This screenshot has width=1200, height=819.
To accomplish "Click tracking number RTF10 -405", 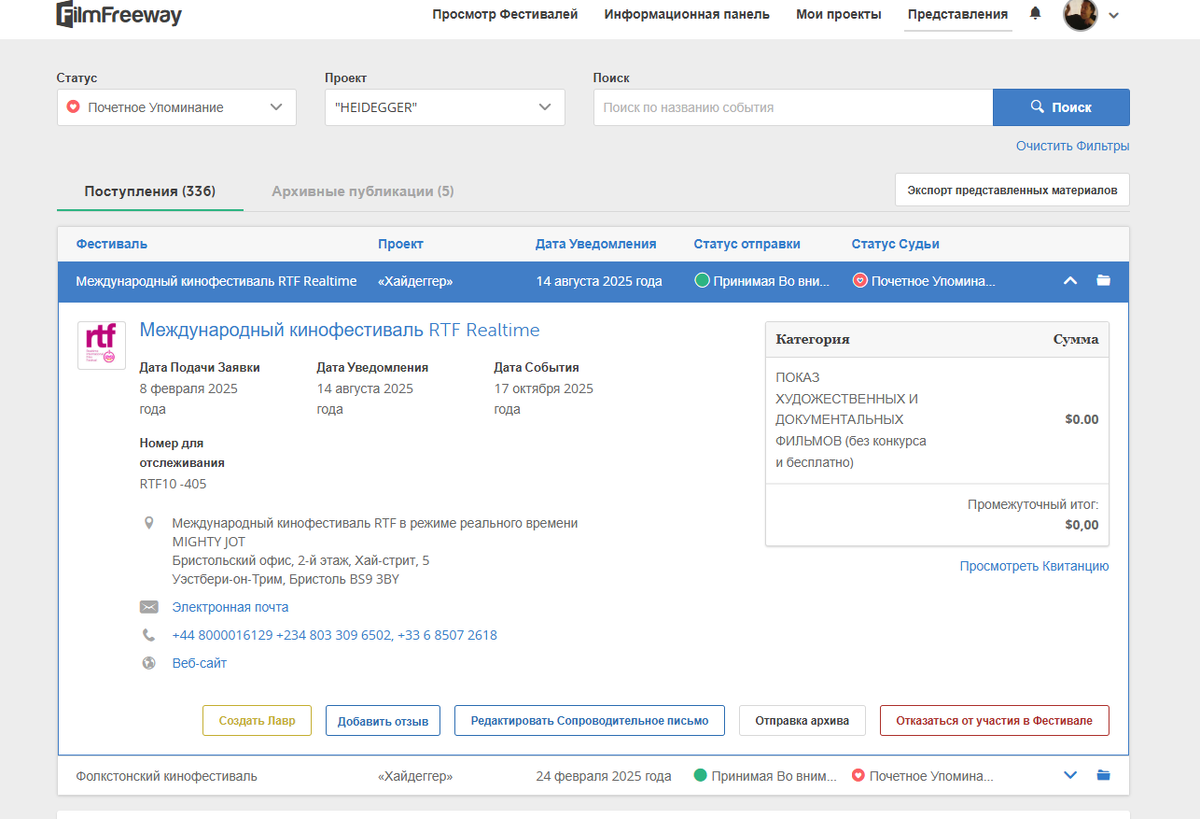I will (x=173, y=484).
